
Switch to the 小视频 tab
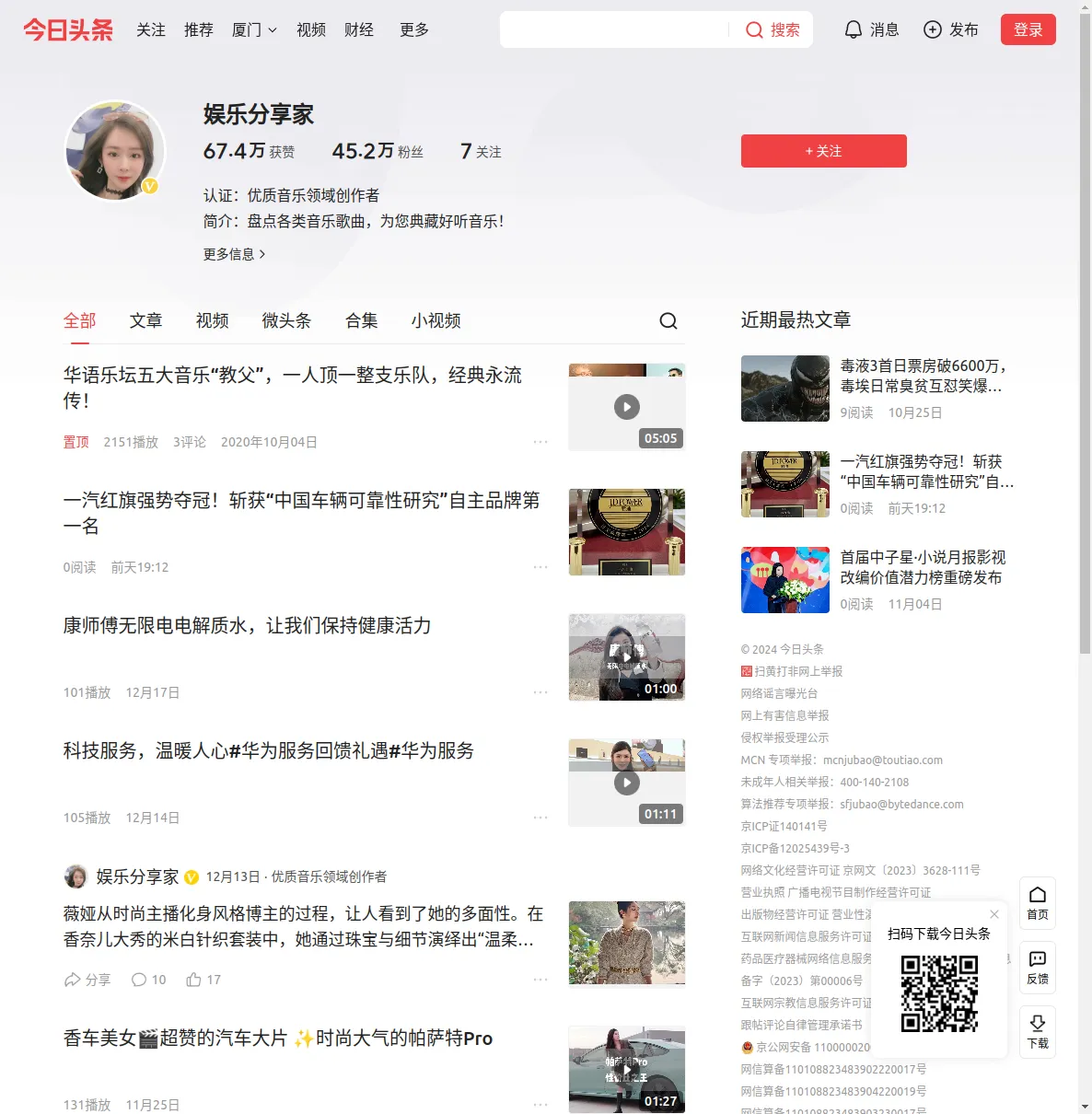pyautogui.click(x=436, y=320)
